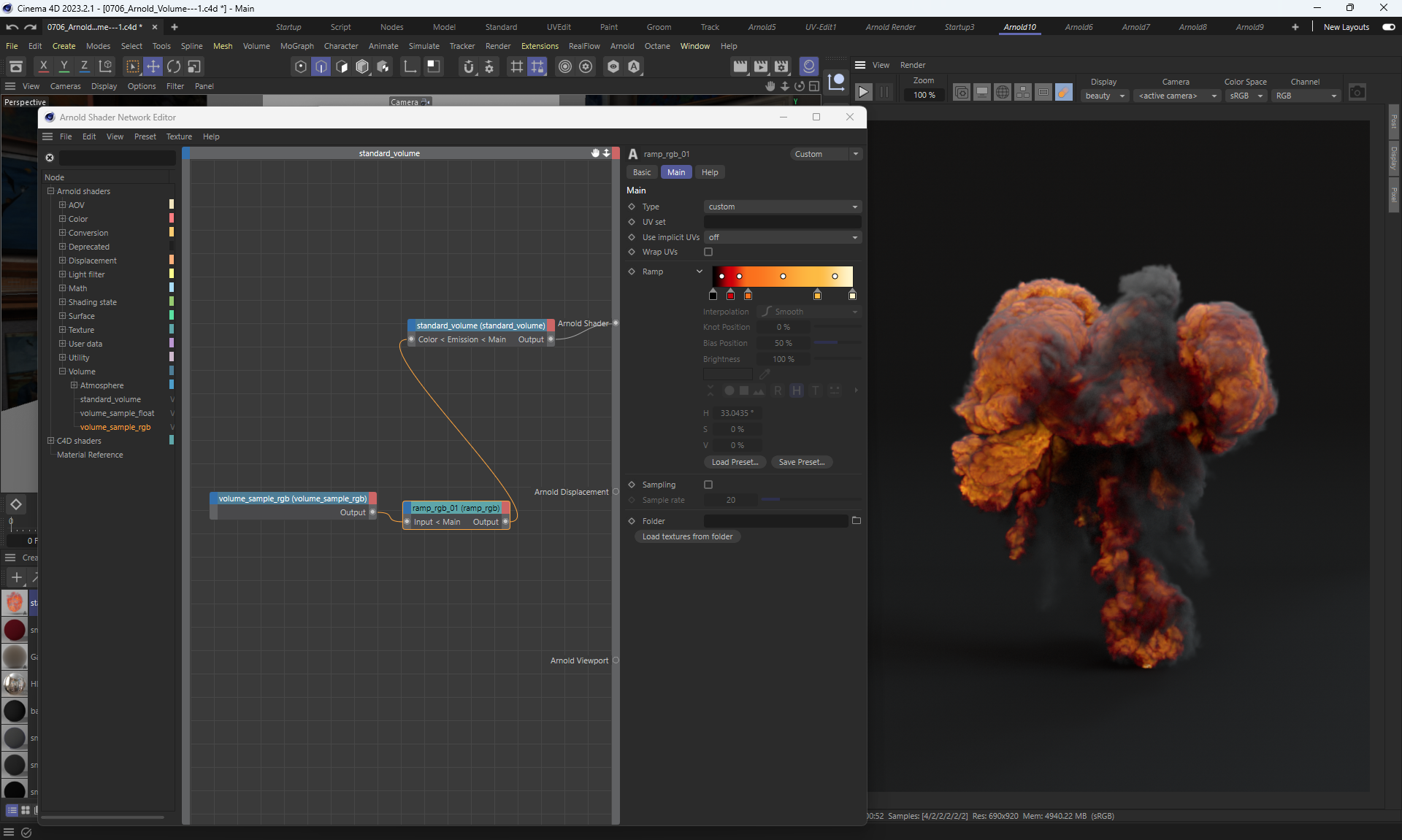Select the red color knot below the ramp
1402x840 pixels.
(730, 296)
